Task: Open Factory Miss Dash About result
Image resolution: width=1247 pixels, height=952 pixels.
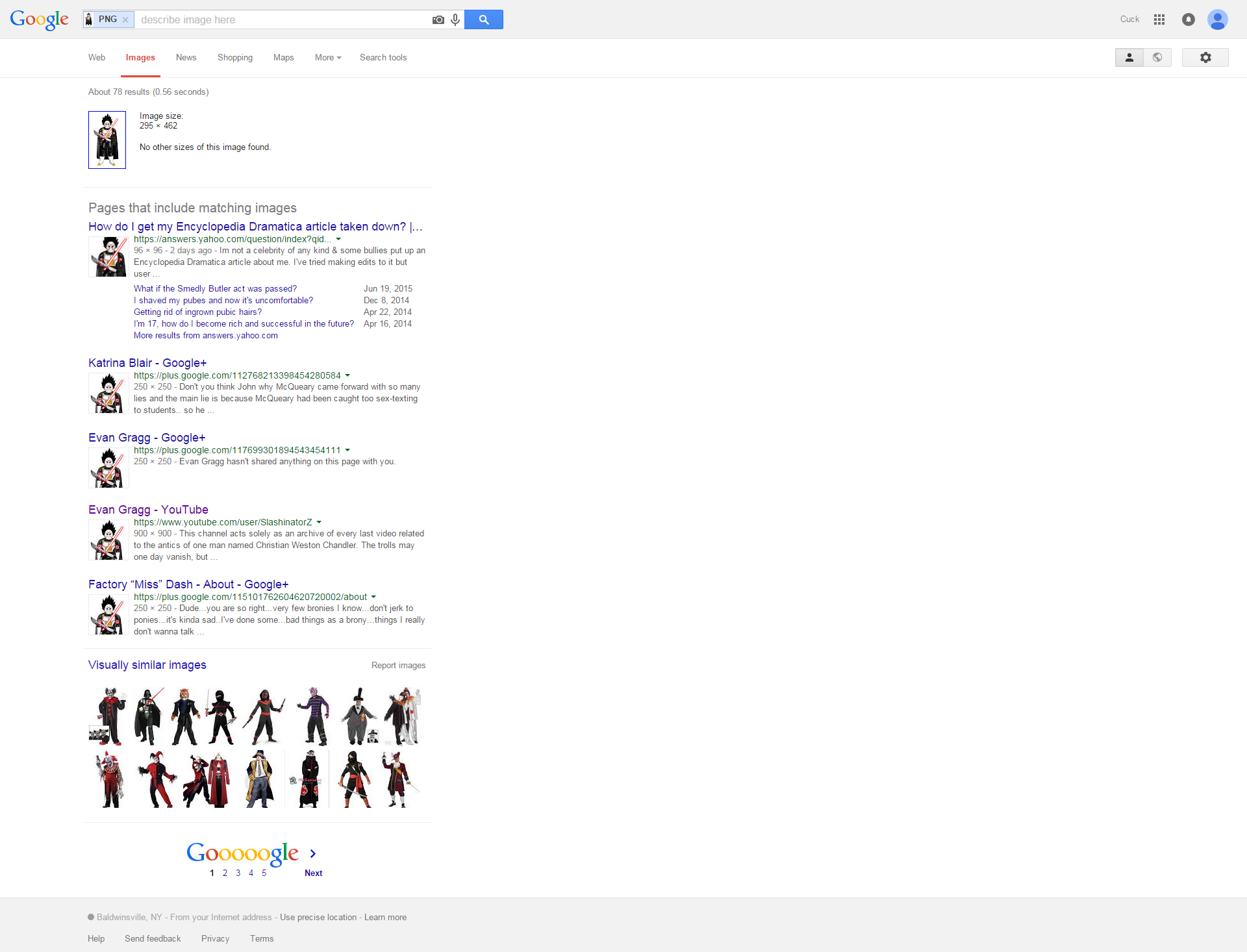Action: [x=188, y=584]
